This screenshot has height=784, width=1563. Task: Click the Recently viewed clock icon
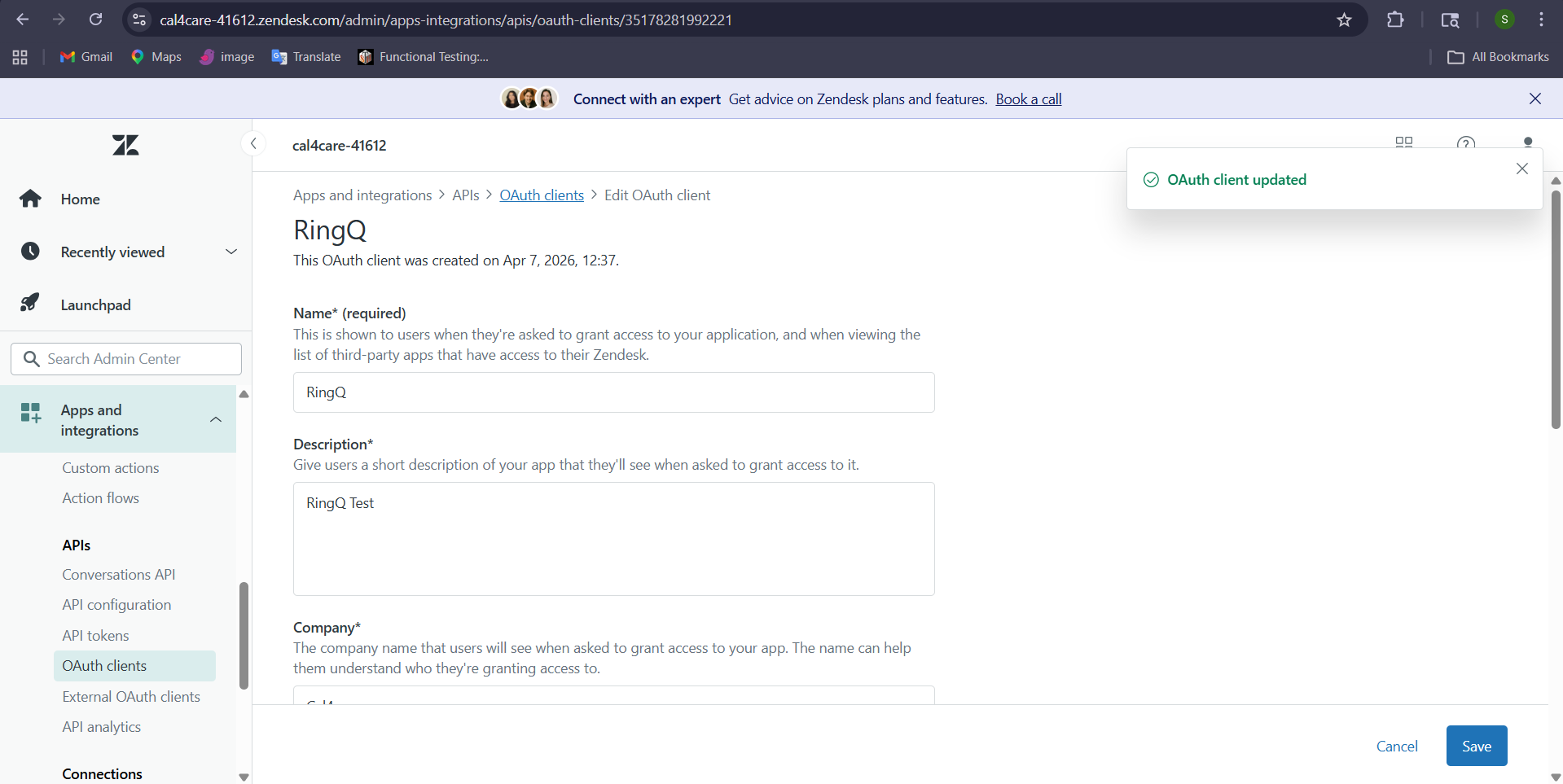tap(30, 252)
